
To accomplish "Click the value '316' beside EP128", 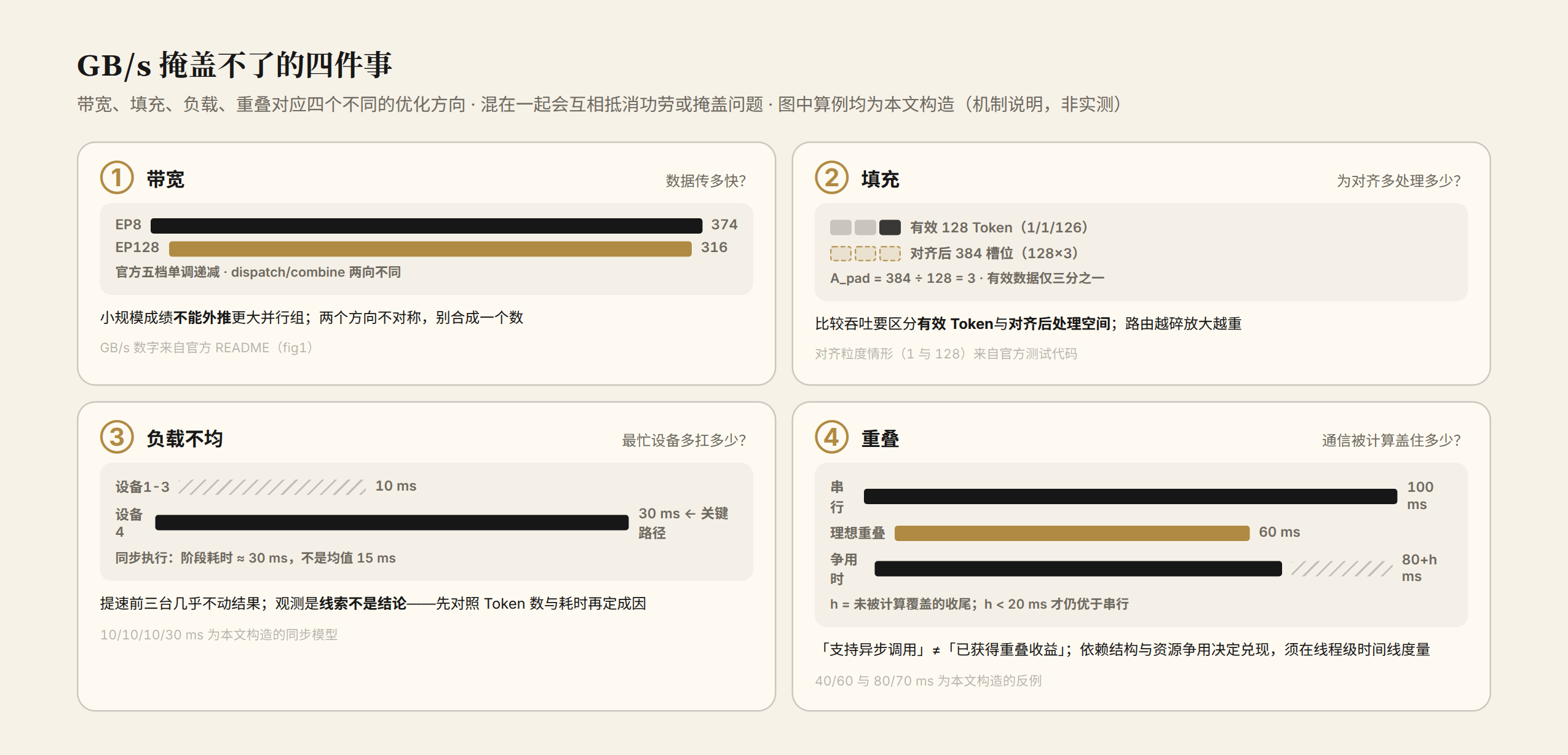I will tap(714, 247).
